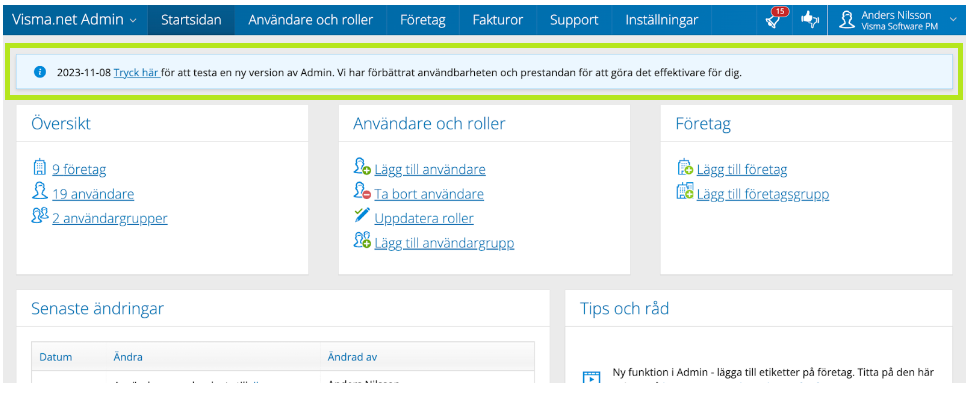Open Användare och roller menu
Image resolution: width=970 pixels, height=393 pixels.
311,20
